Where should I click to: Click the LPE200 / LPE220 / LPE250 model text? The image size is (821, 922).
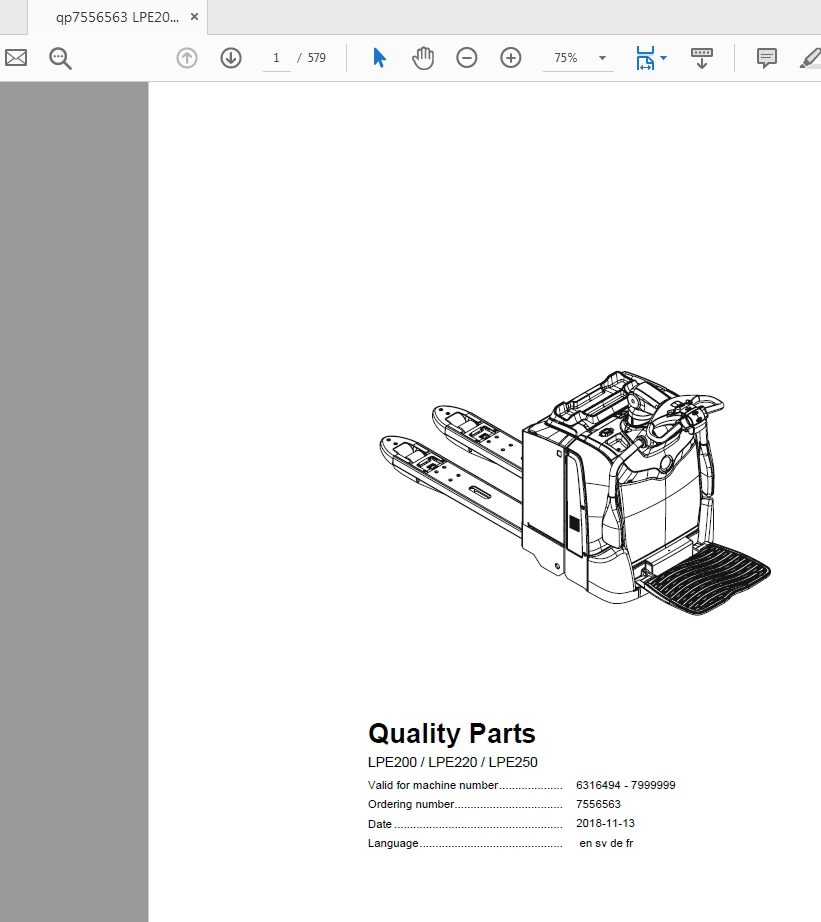click(x=452, y=762)
